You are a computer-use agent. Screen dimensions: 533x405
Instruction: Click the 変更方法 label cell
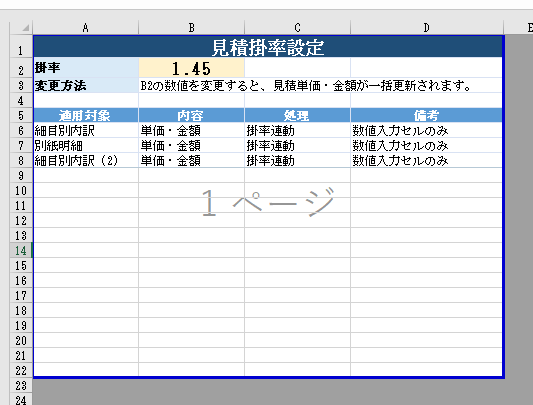86,85
